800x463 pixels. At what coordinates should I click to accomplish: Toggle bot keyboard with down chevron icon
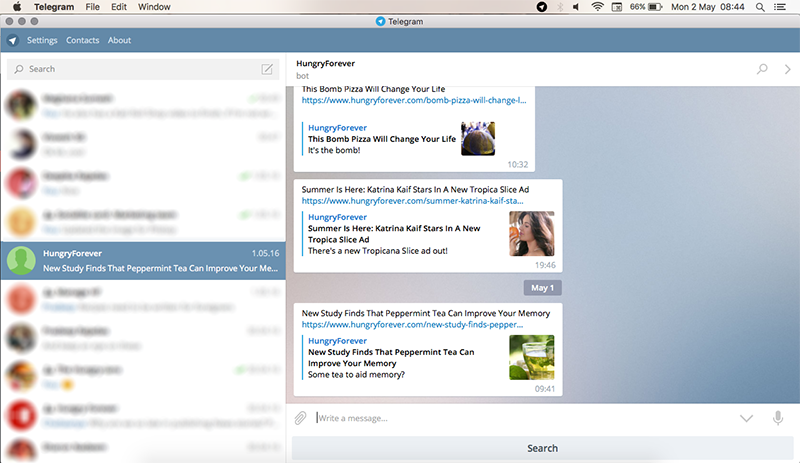(x=746, y=418)
